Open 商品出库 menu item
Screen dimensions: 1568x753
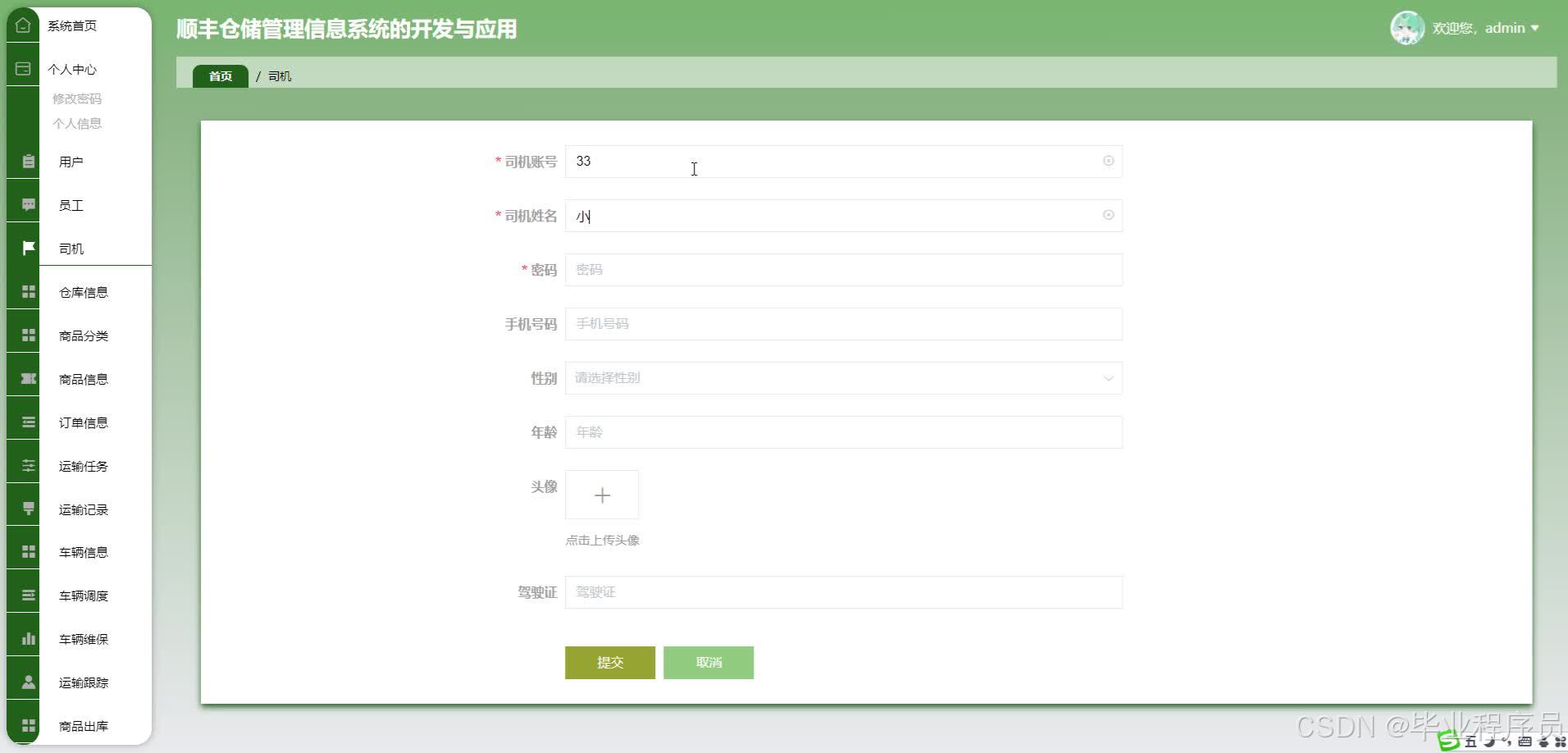point(84,726)
